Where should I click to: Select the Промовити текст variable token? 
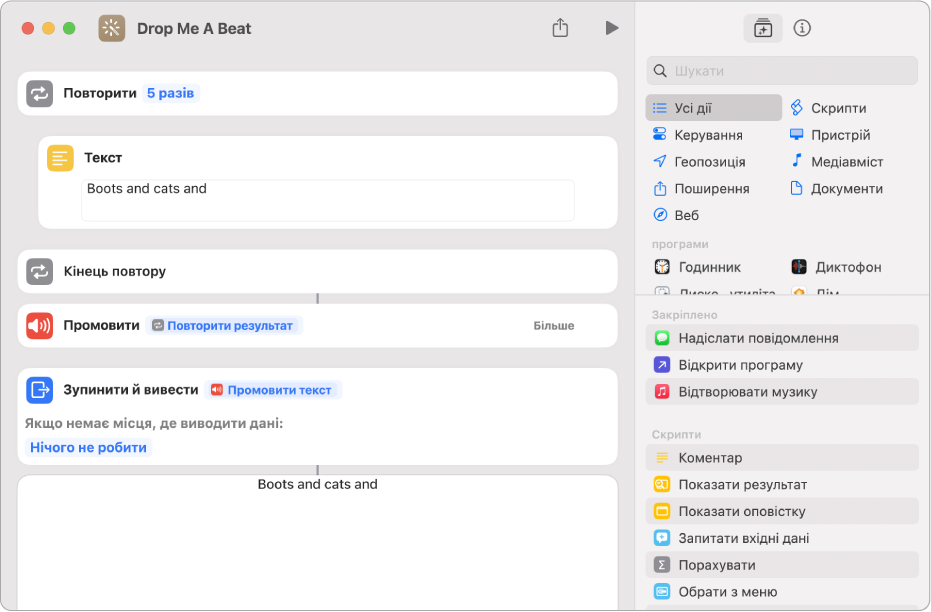(x=273, y=390)
